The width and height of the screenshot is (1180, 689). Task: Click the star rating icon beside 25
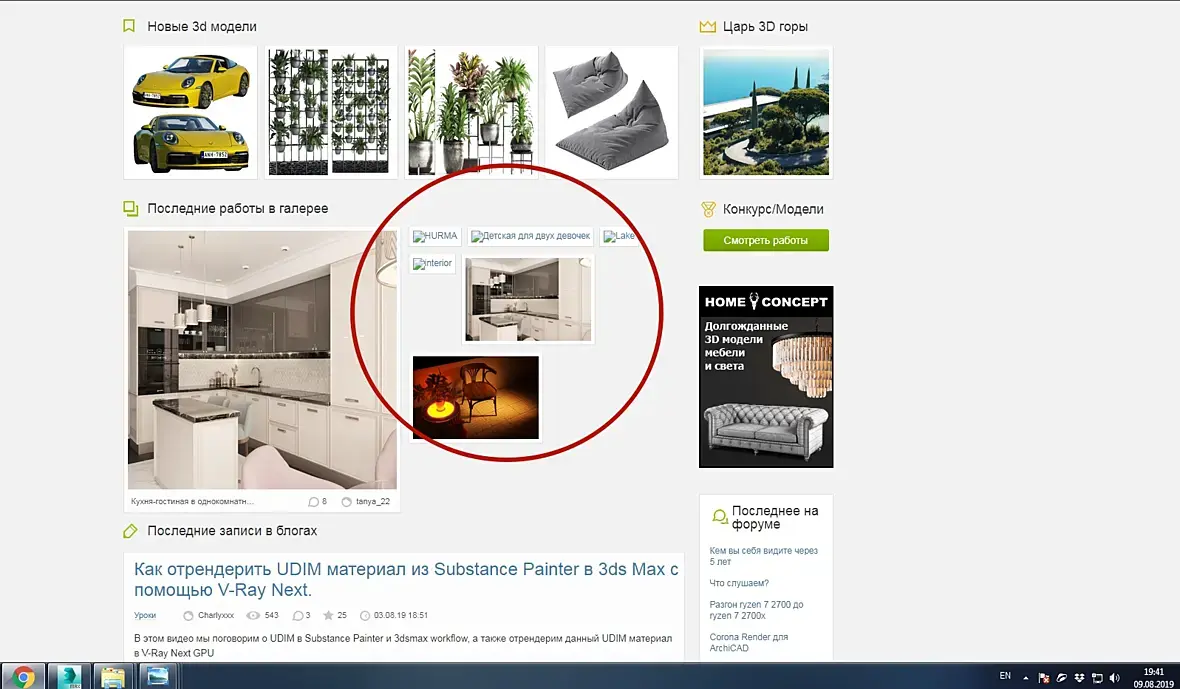coord(328,615)
